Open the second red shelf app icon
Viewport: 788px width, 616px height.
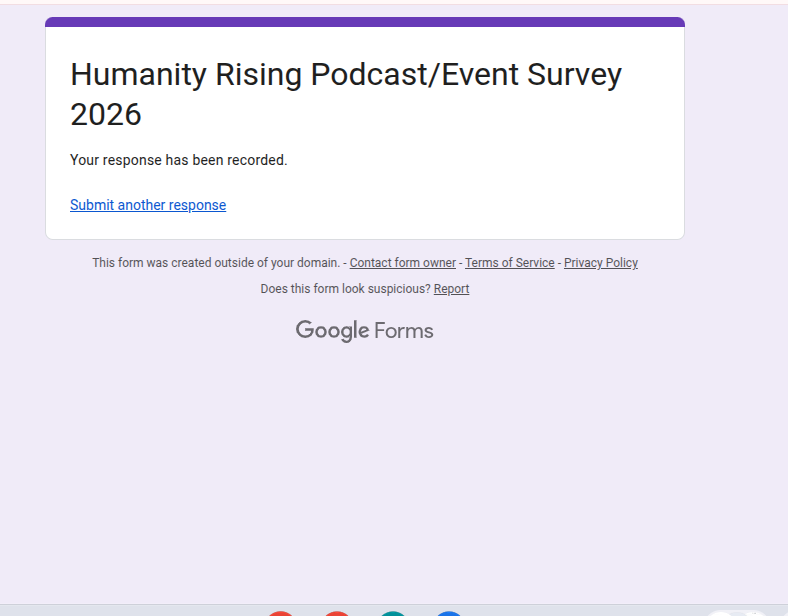click(337, 612)
